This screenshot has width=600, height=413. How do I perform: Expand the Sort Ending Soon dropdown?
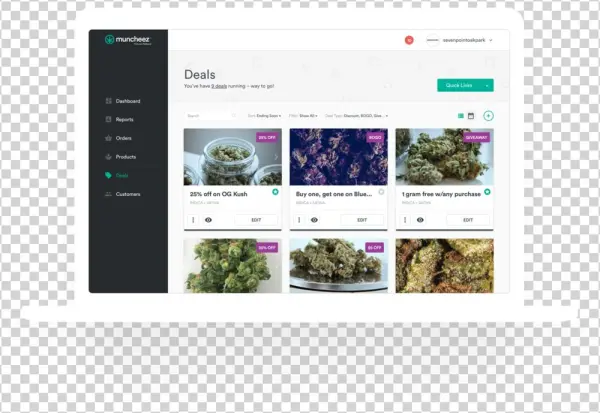[x=265, y=116]
